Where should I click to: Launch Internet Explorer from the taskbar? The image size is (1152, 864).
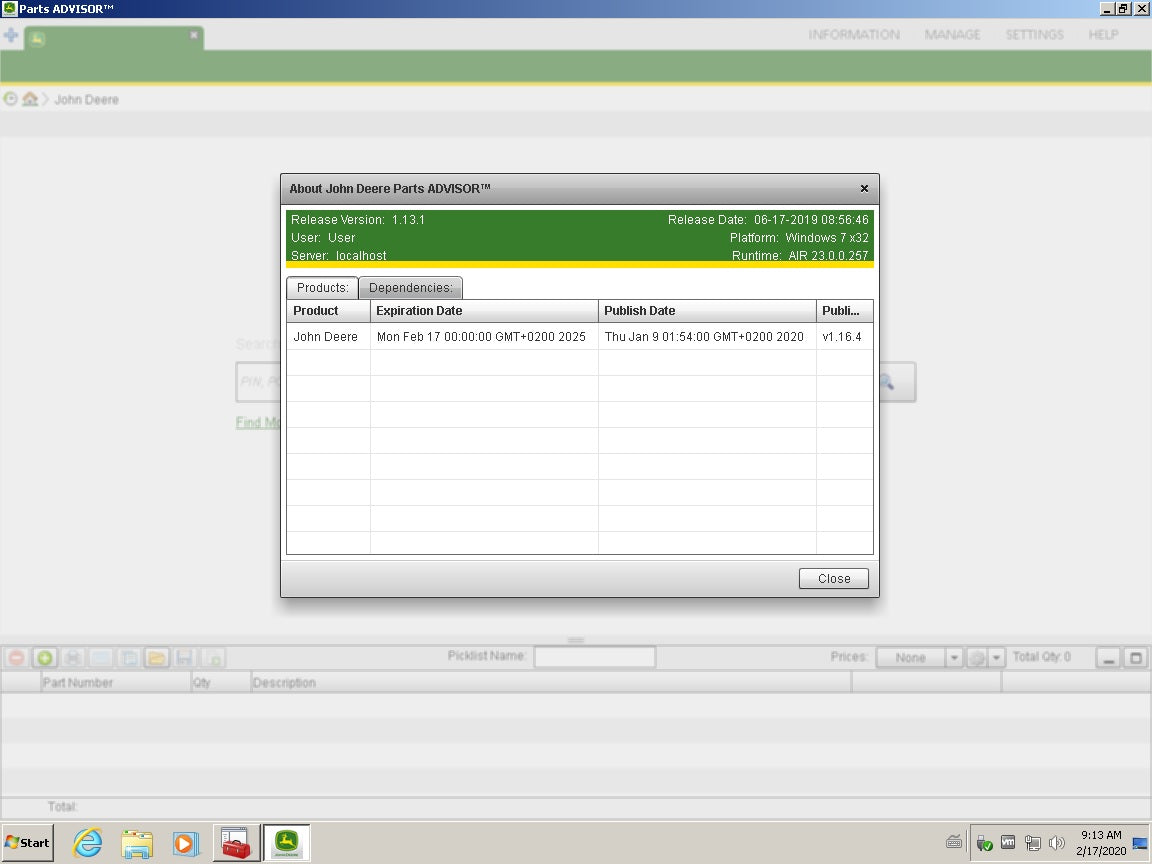pos(88,843)
